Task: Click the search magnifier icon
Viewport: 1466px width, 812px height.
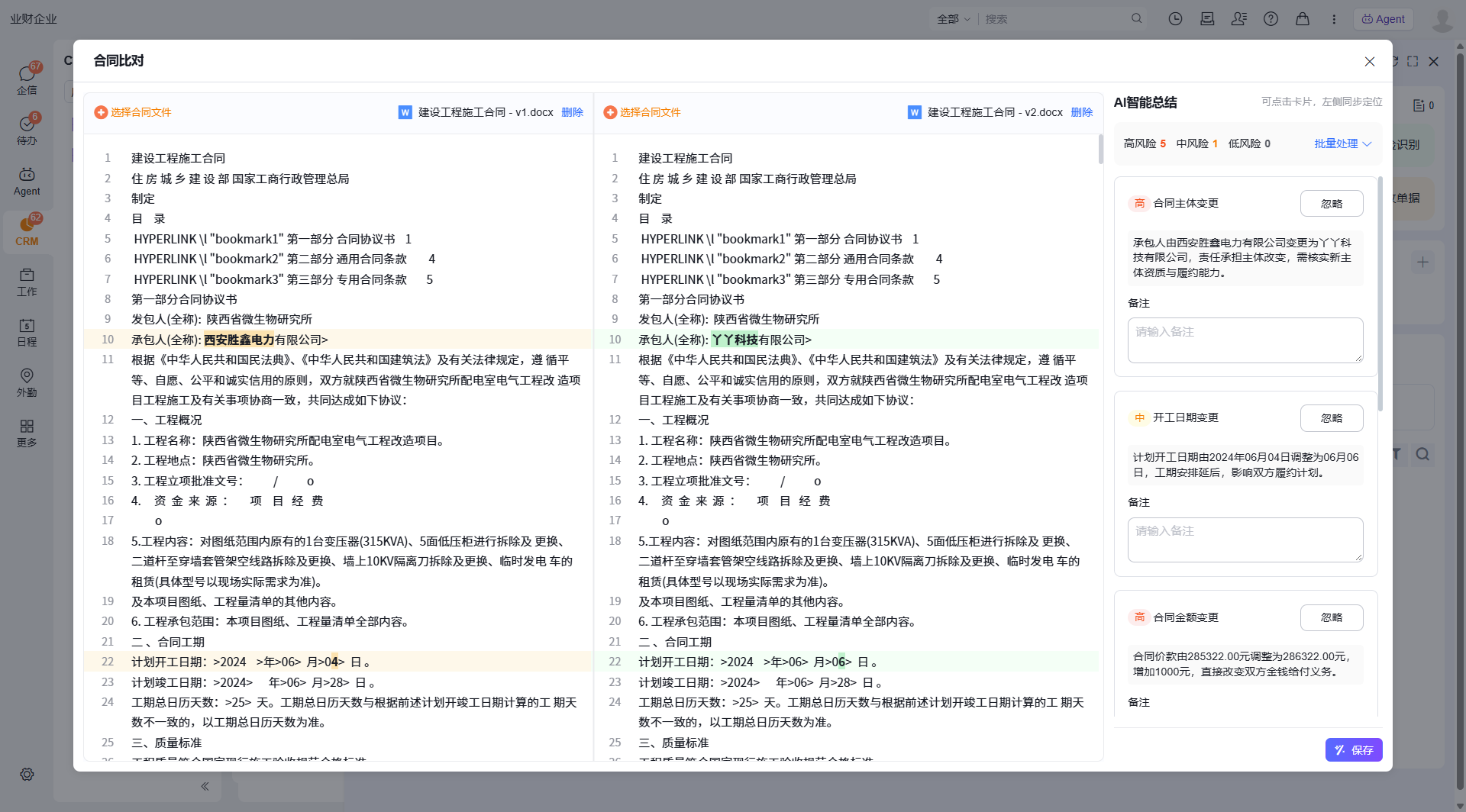Action: (x=1136, y=18)
